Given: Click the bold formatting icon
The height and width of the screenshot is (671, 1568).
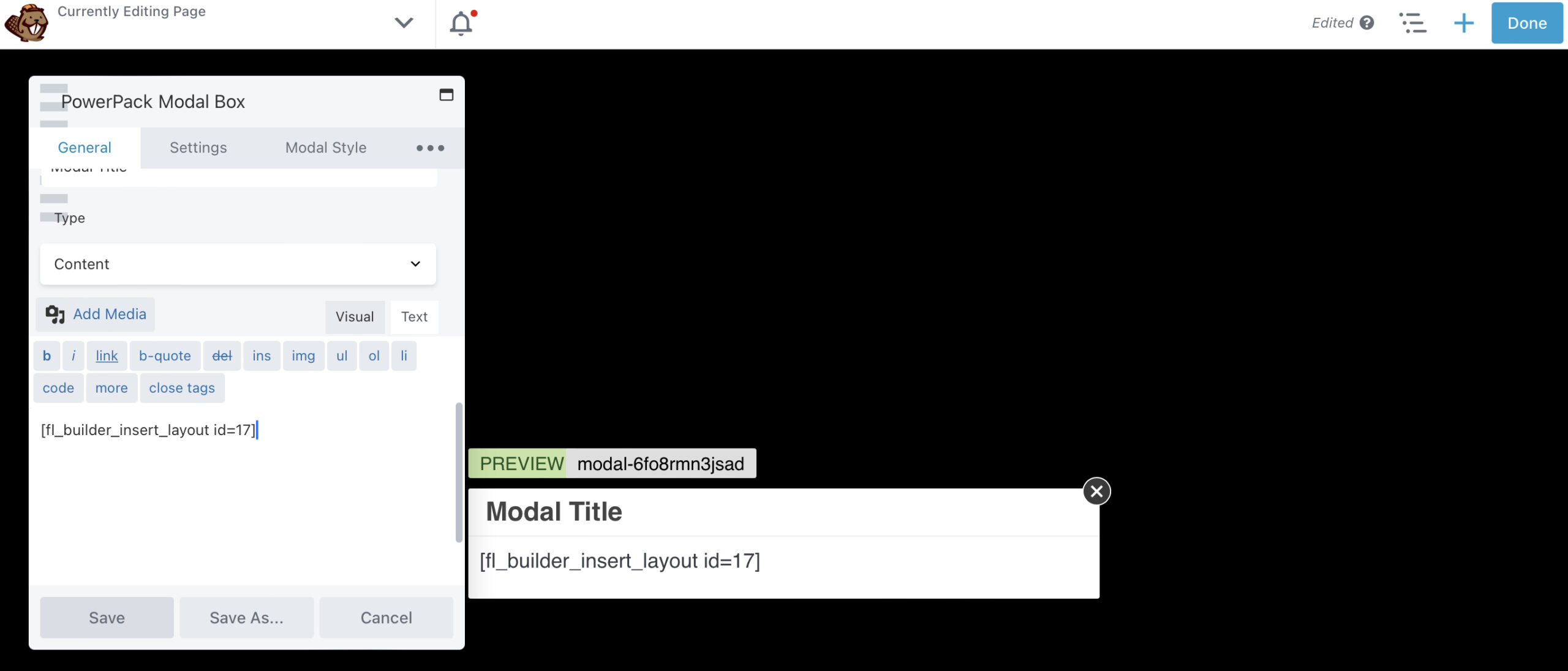Looking at the screenshot, I should (46, 355).
